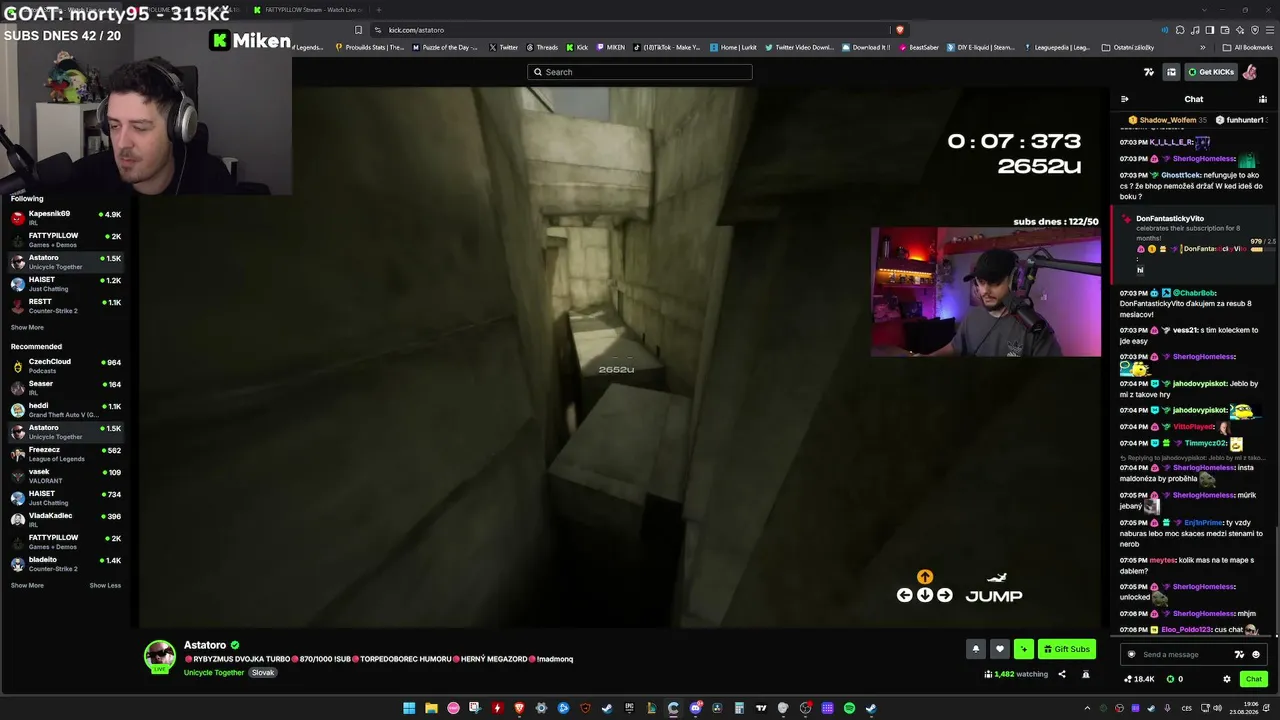Collapse Recommended list with Show Less
The image size is (1280, 720).
[105, 585]
